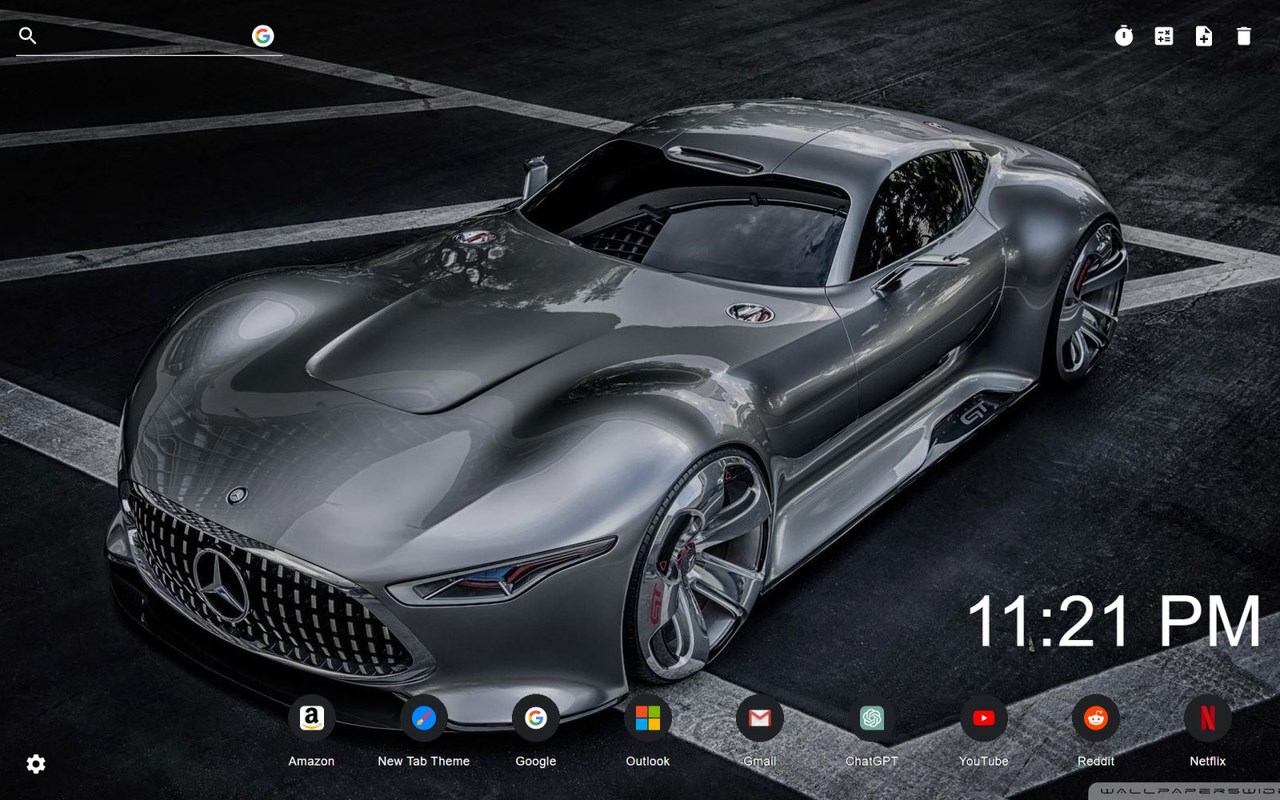The height and width of the screenshot is (800, 1280).
Task: Open the Outlook shortcut icon
Action: tap(648, 718)
